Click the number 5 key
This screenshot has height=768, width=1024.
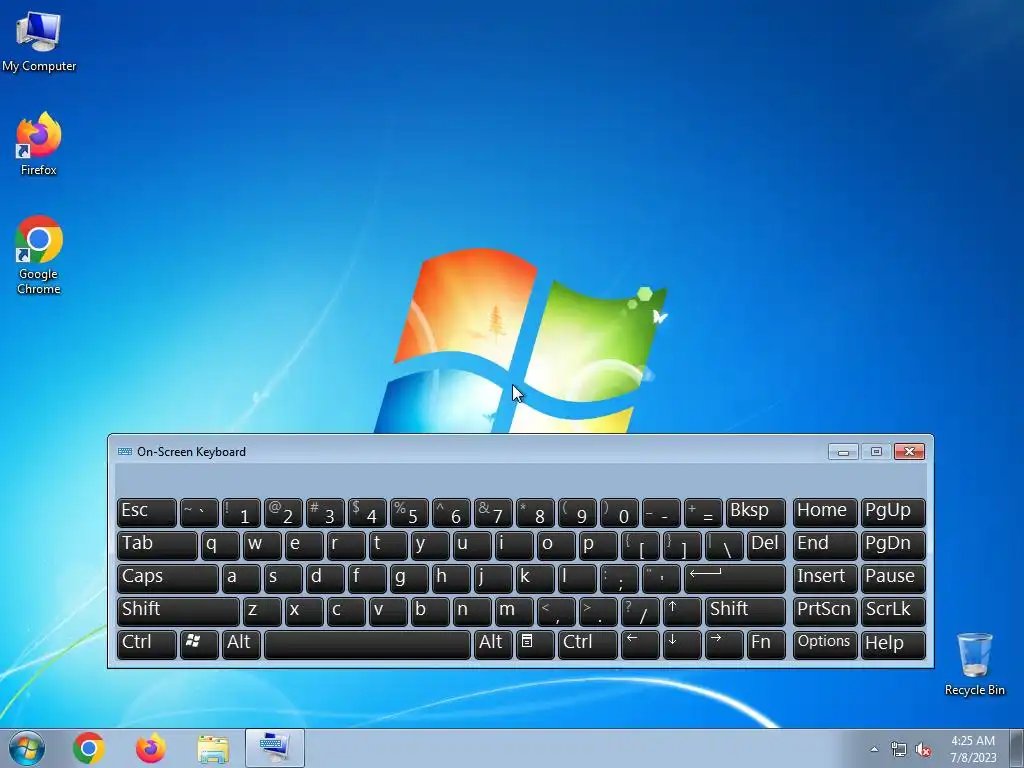(408, 513)
